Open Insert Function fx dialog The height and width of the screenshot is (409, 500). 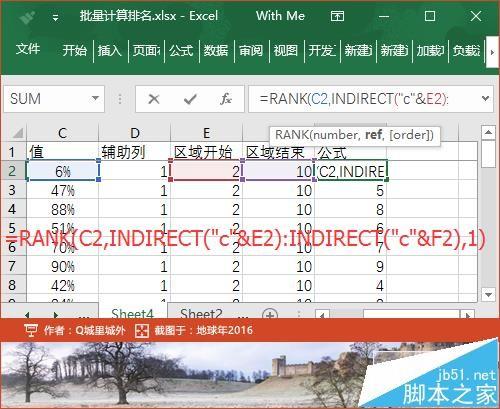click(x=226, y=99)
